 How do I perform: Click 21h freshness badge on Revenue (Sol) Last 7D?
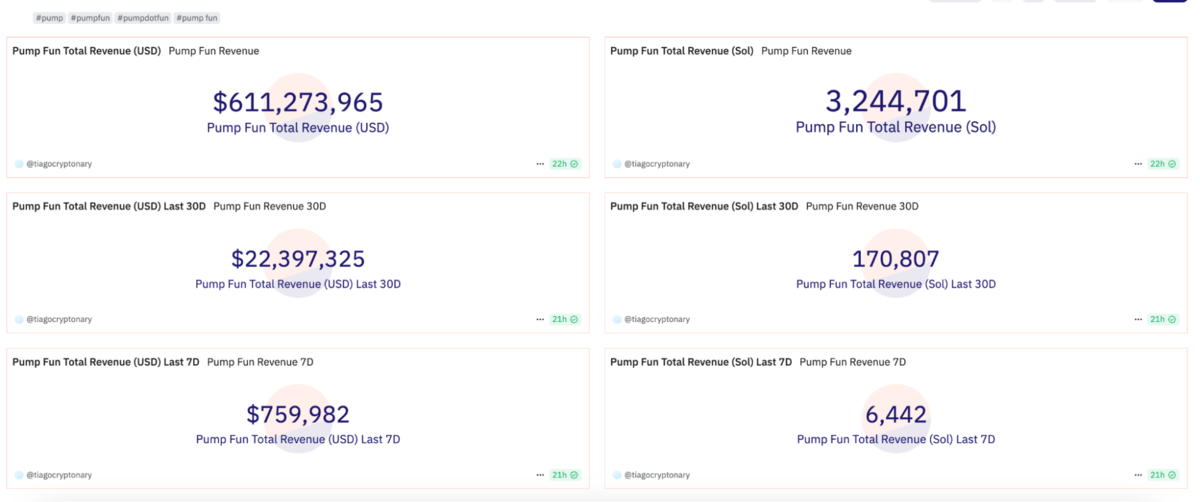pyautogui.click(x=1163, y=475)
